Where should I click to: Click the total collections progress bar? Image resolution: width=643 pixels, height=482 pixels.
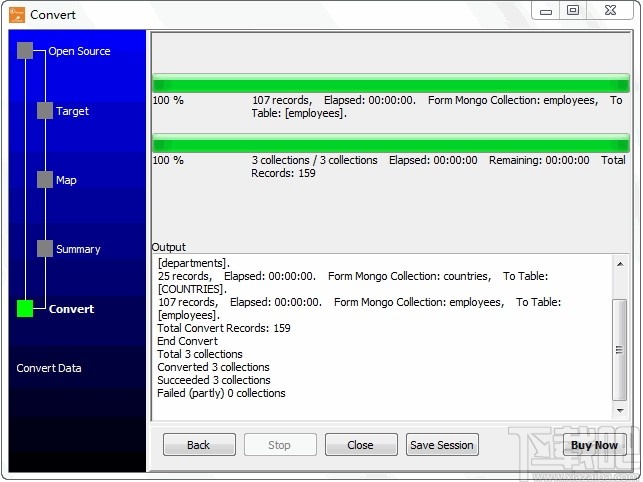click(x=391, y=143)
